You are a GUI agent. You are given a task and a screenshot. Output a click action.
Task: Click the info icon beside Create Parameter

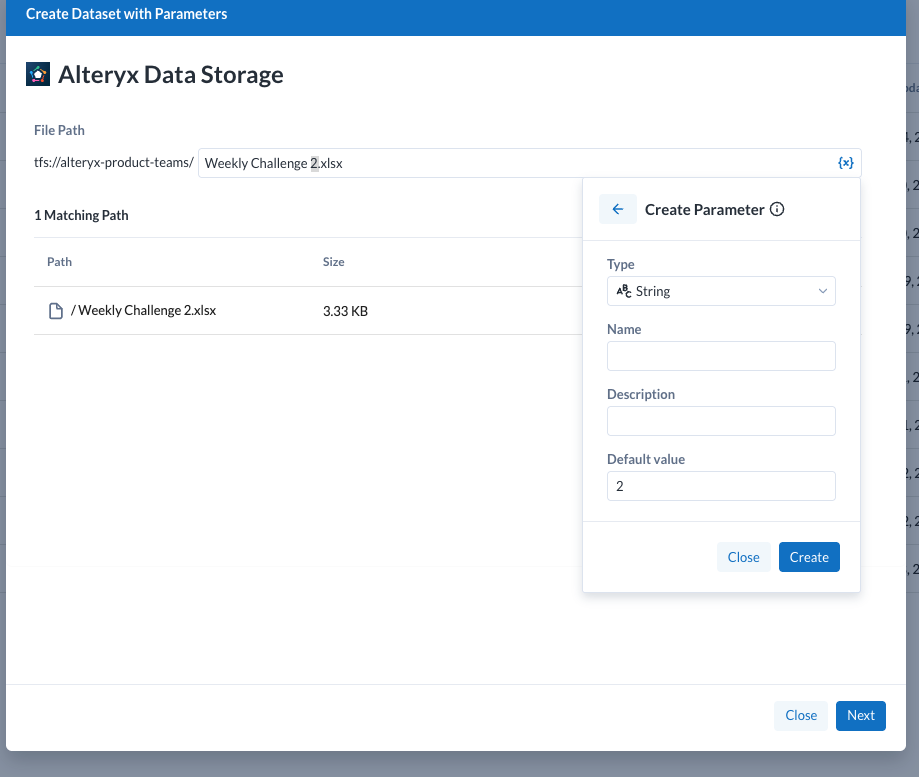[777, 210]
